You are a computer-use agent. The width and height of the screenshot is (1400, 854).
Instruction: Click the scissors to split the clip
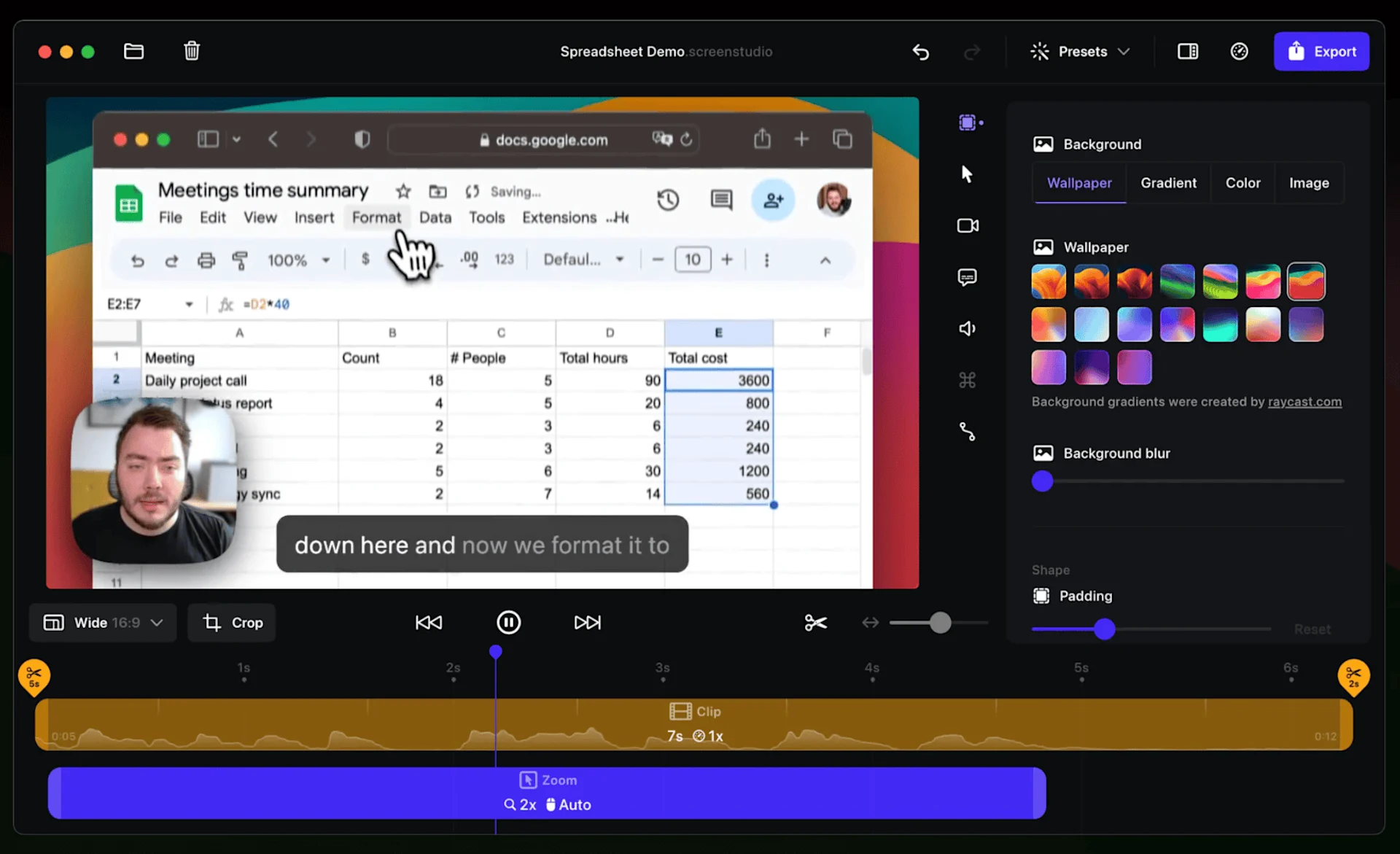point(815,622)
